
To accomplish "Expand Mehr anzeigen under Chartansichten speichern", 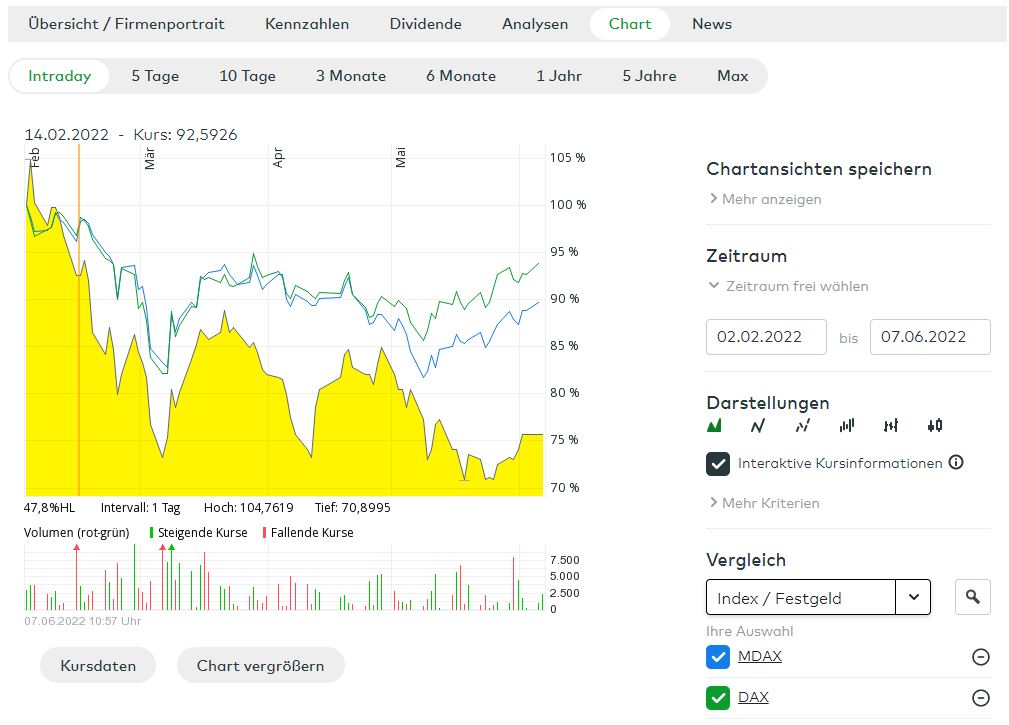I will pyautogui.click(x=765, y=199).
